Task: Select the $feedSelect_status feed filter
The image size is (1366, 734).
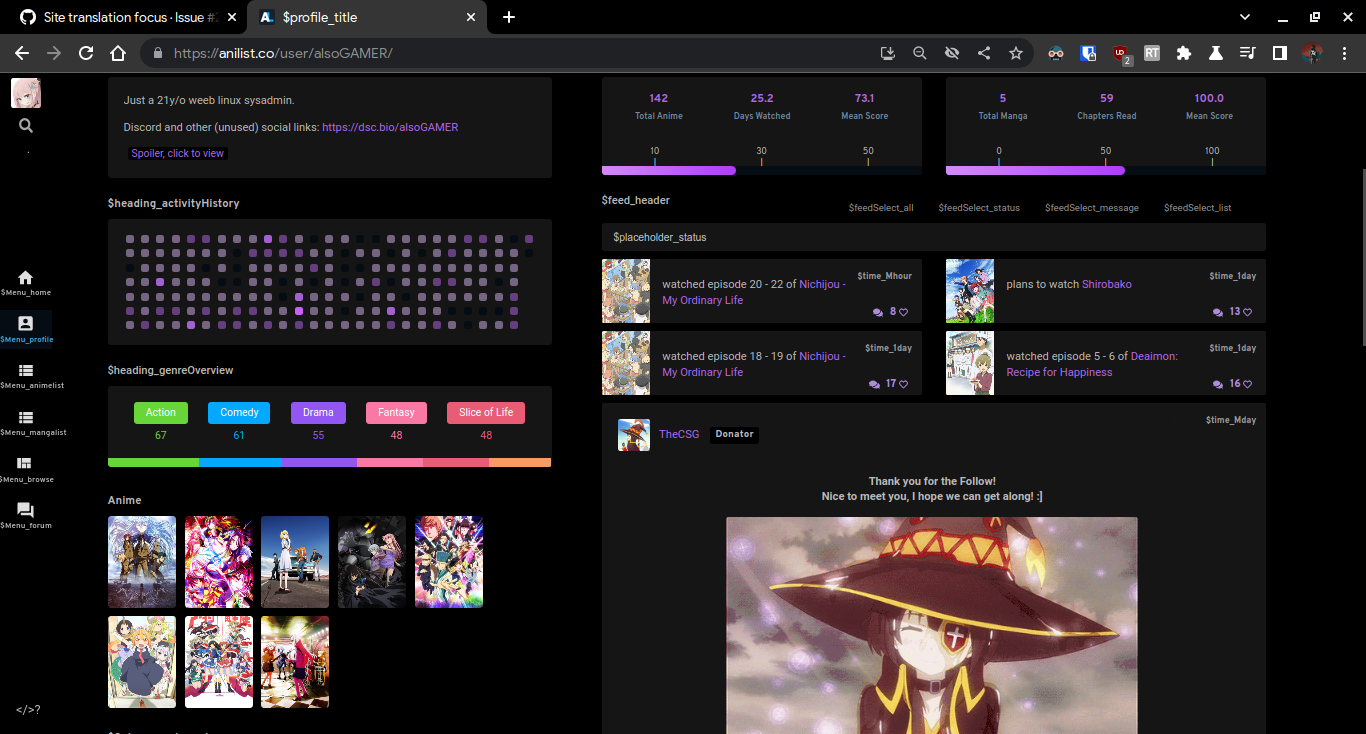Action: (x=979, y=208)
